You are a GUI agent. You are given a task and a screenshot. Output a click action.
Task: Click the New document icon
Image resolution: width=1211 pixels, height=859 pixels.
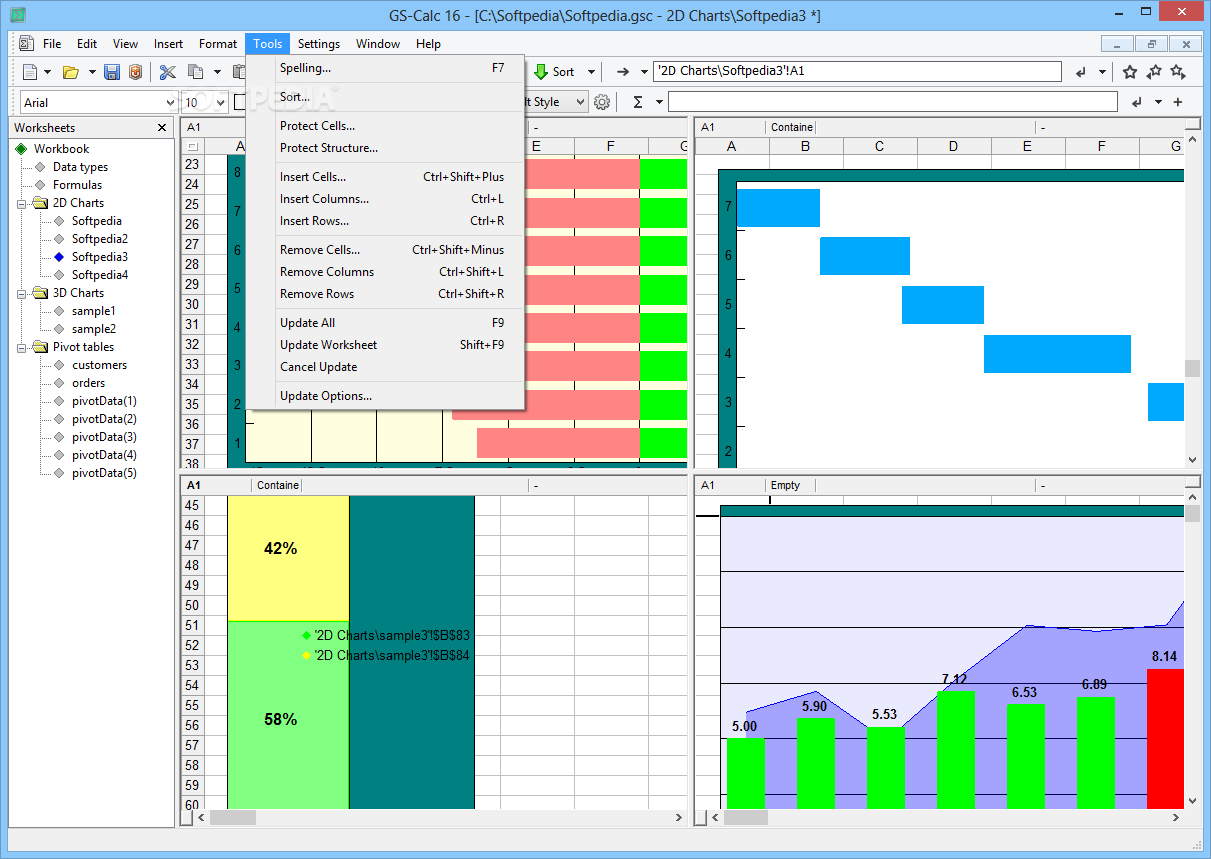[x=30, y=72]
